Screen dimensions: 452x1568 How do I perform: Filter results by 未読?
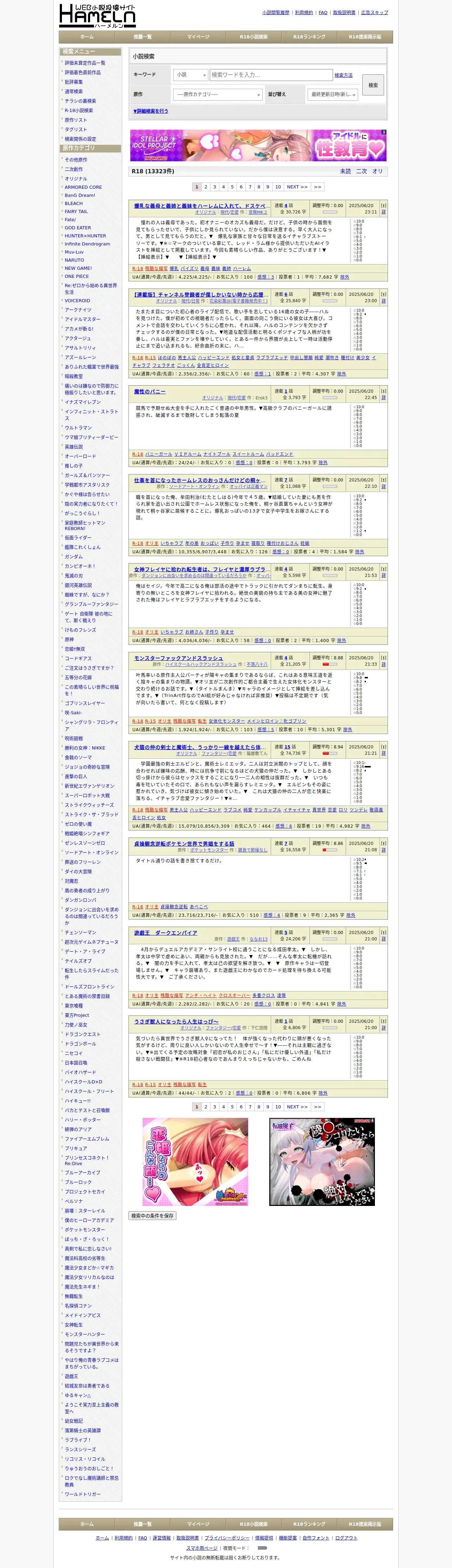click(346, 171)
